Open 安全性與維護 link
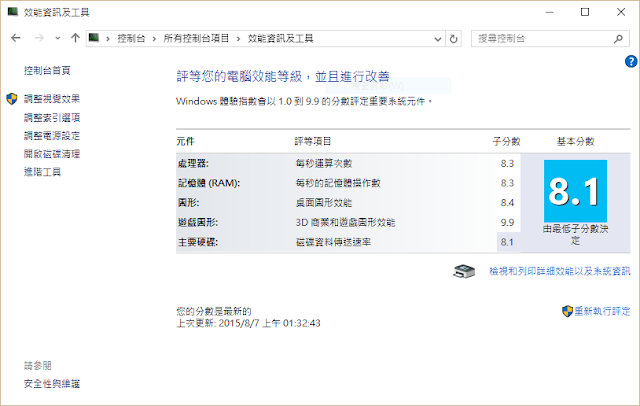 click(x=52, y=384)
